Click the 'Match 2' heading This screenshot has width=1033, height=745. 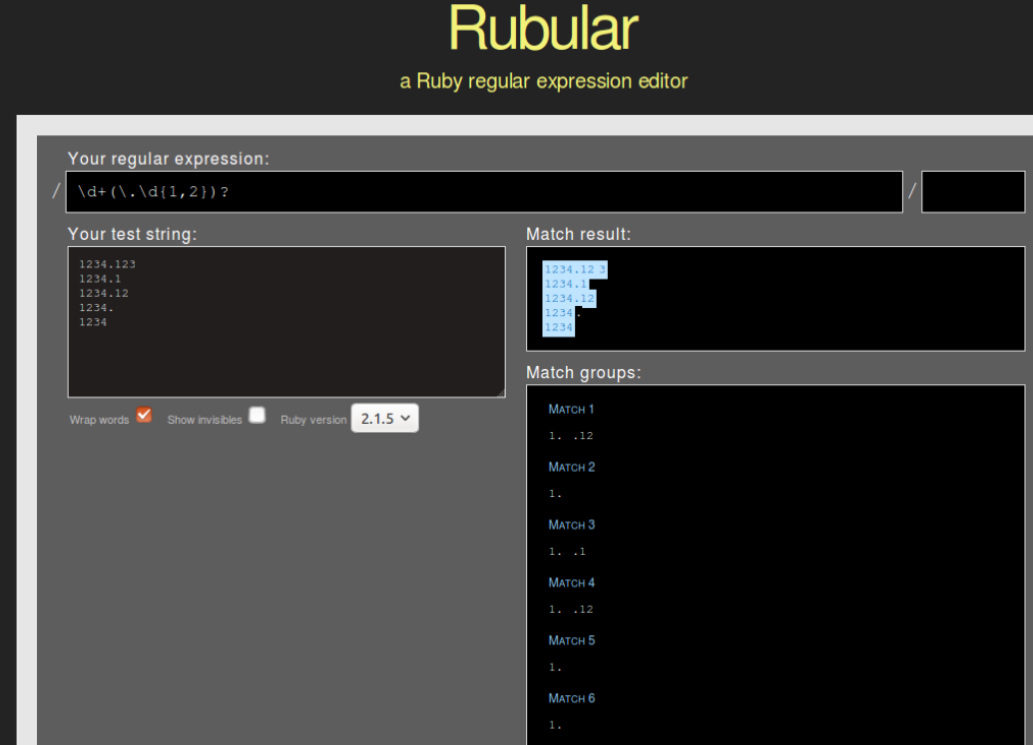click(572, 467)
